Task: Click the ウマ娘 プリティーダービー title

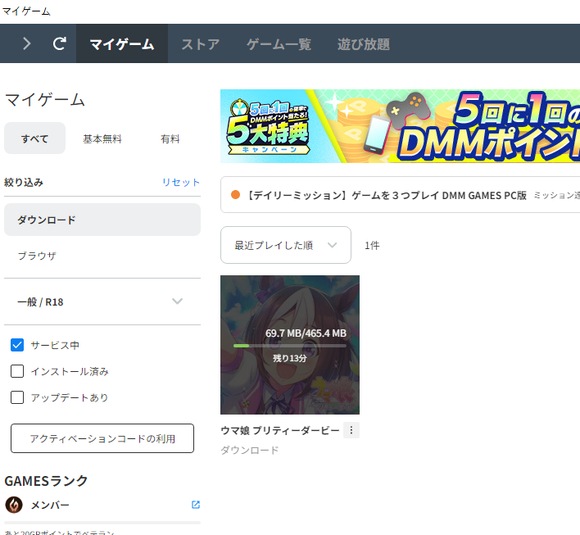Action: coord(280,430)
